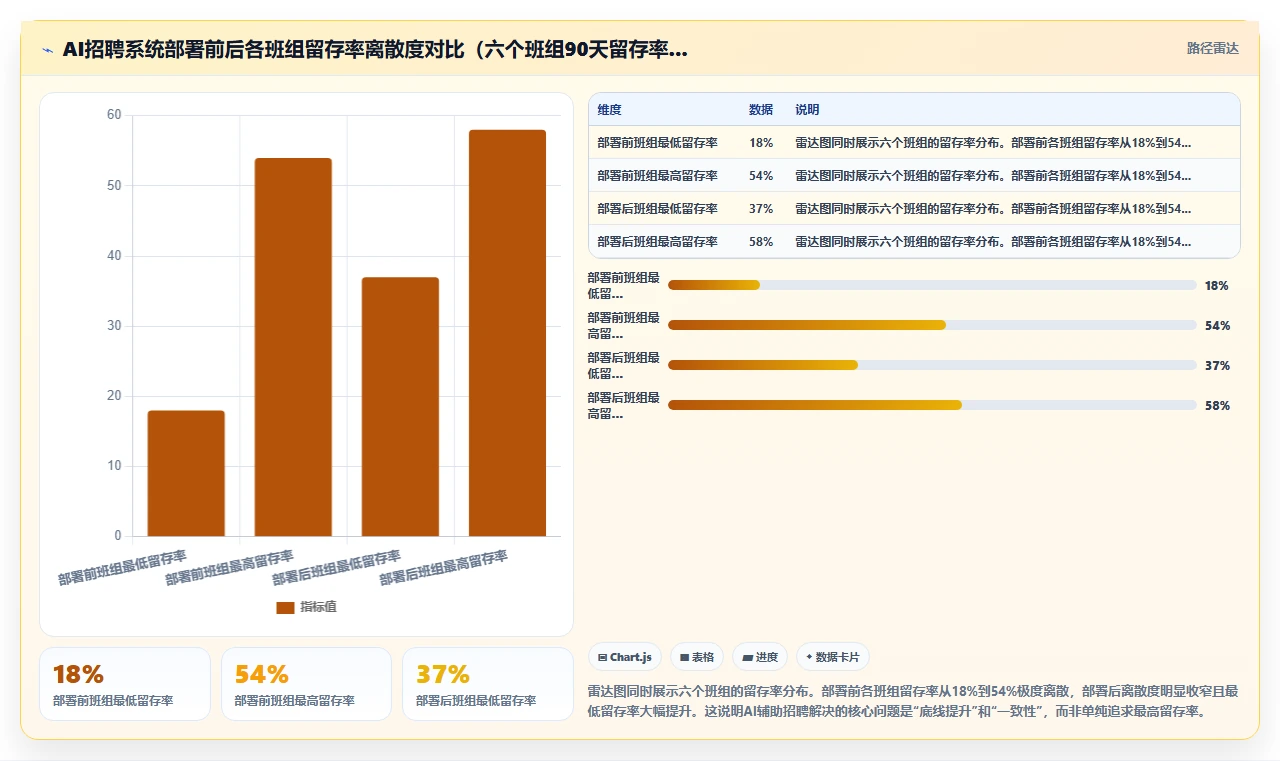Click the y-axis label 60
The width and height of the screenshot is (1280, 761).
(114, 115)
